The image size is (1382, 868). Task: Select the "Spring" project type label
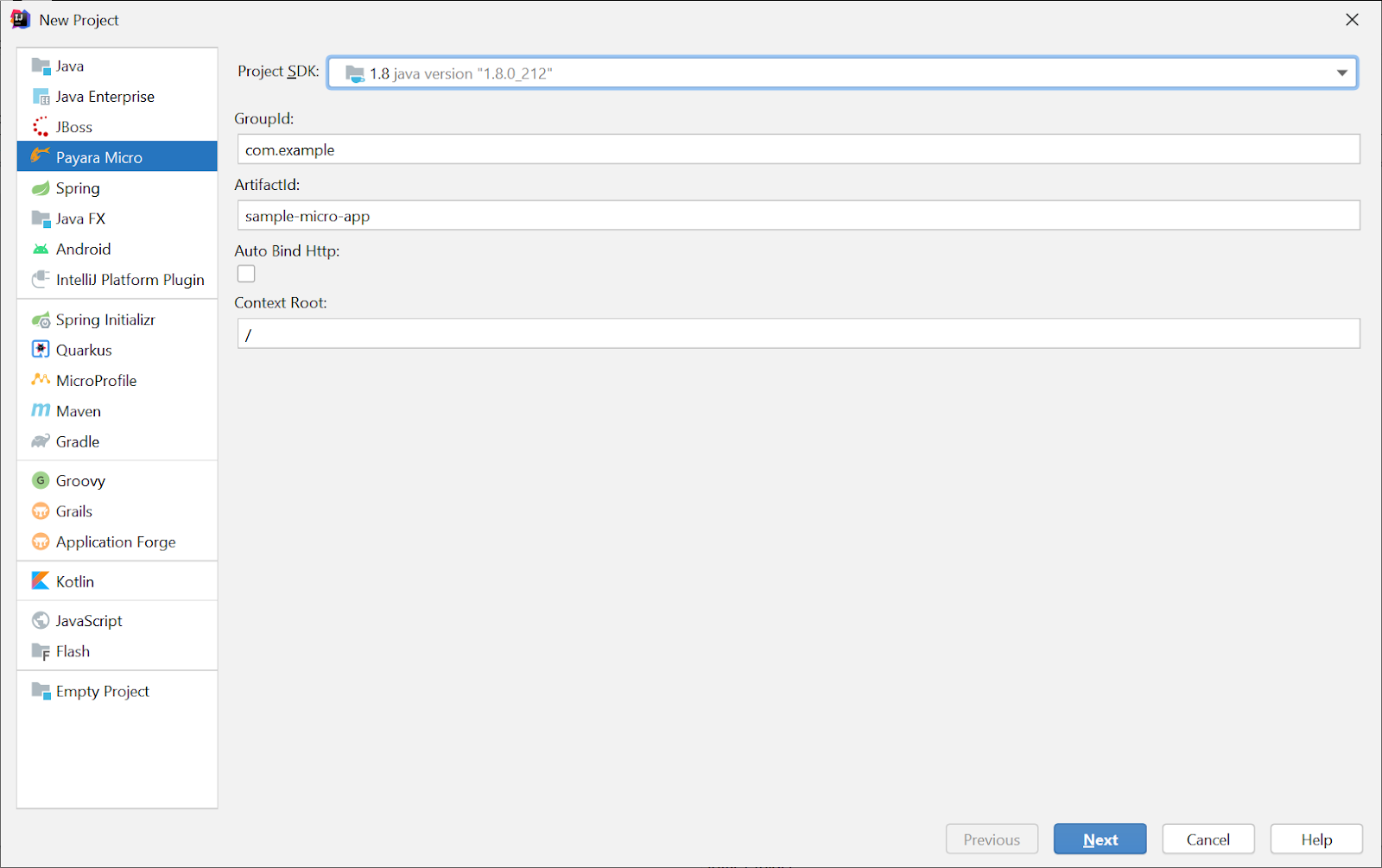point(78,188)
